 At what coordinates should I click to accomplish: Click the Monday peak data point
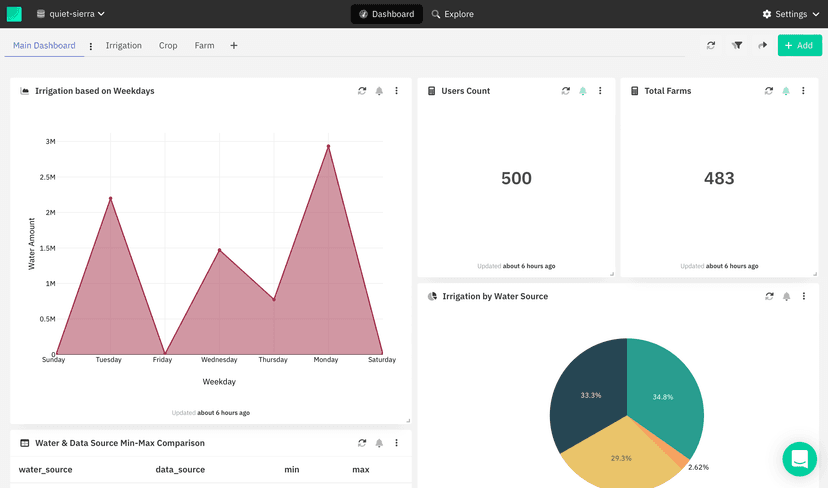coord(328,146)
